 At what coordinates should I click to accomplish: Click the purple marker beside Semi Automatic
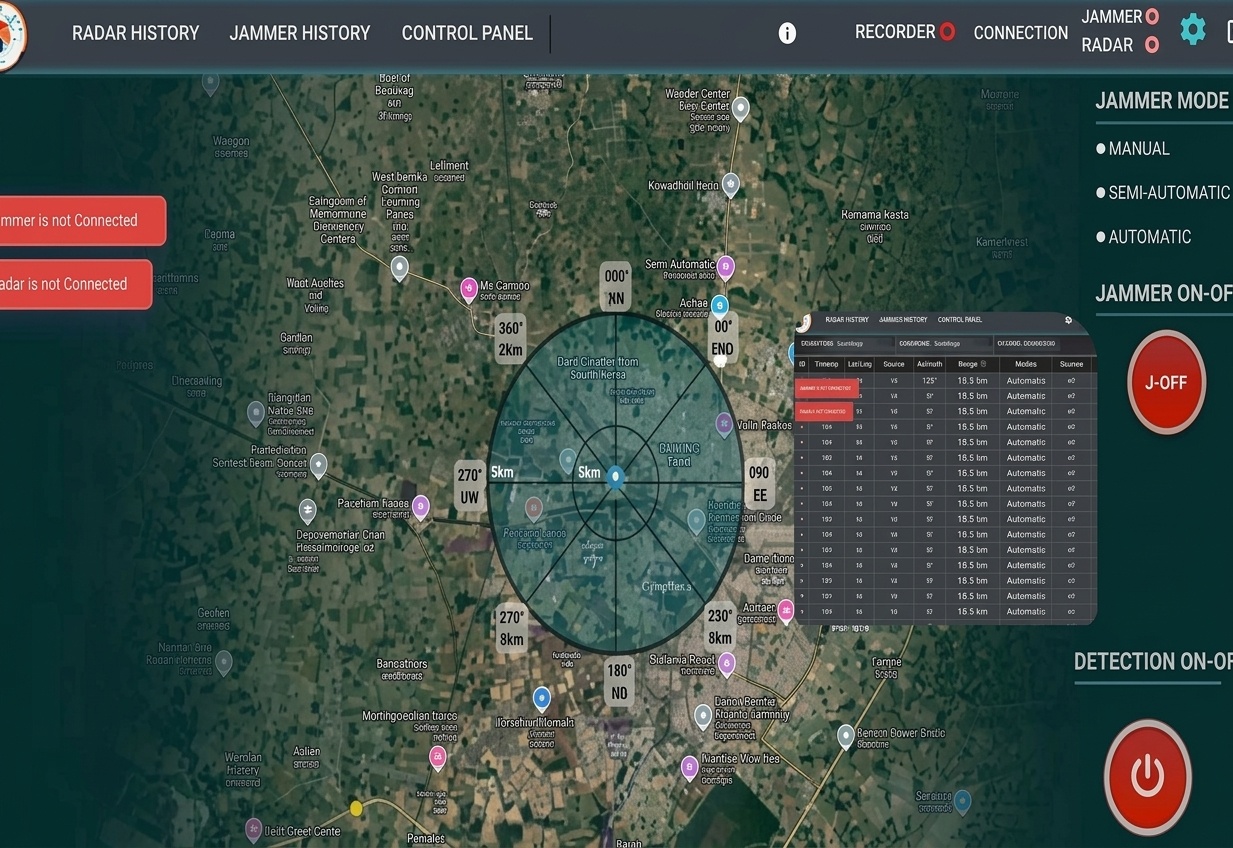[726, 268]
